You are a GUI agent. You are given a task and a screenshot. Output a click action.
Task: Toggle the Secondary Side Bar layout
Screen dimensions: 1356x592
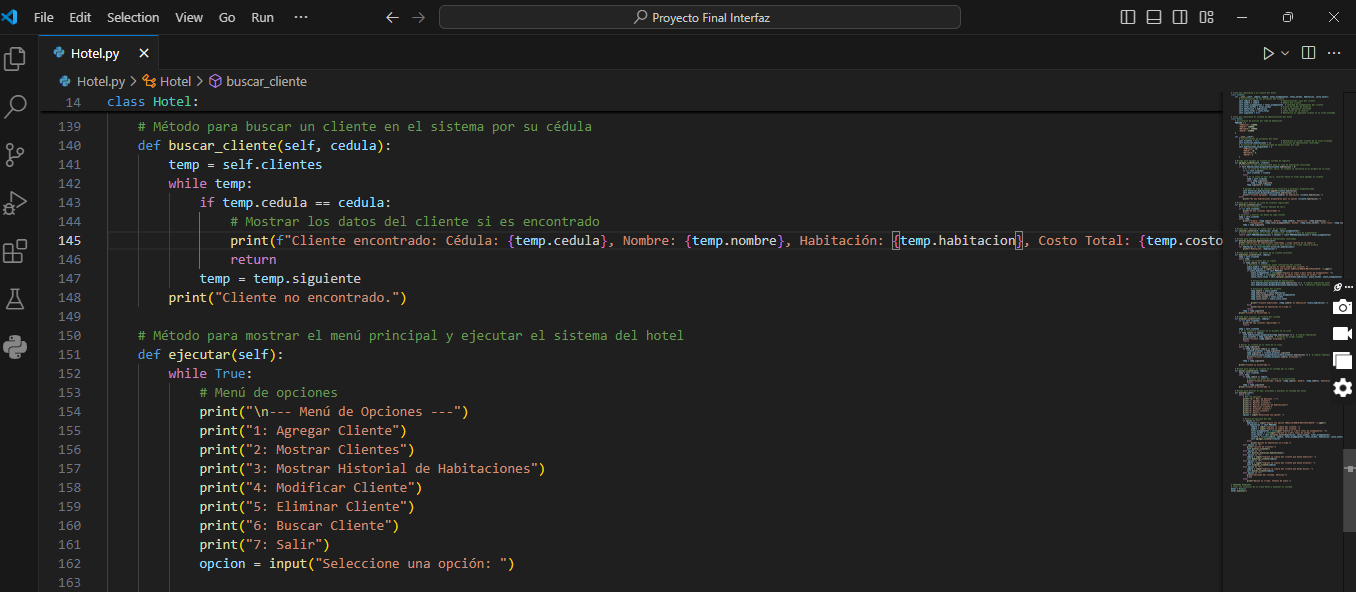coord(1180,17)
